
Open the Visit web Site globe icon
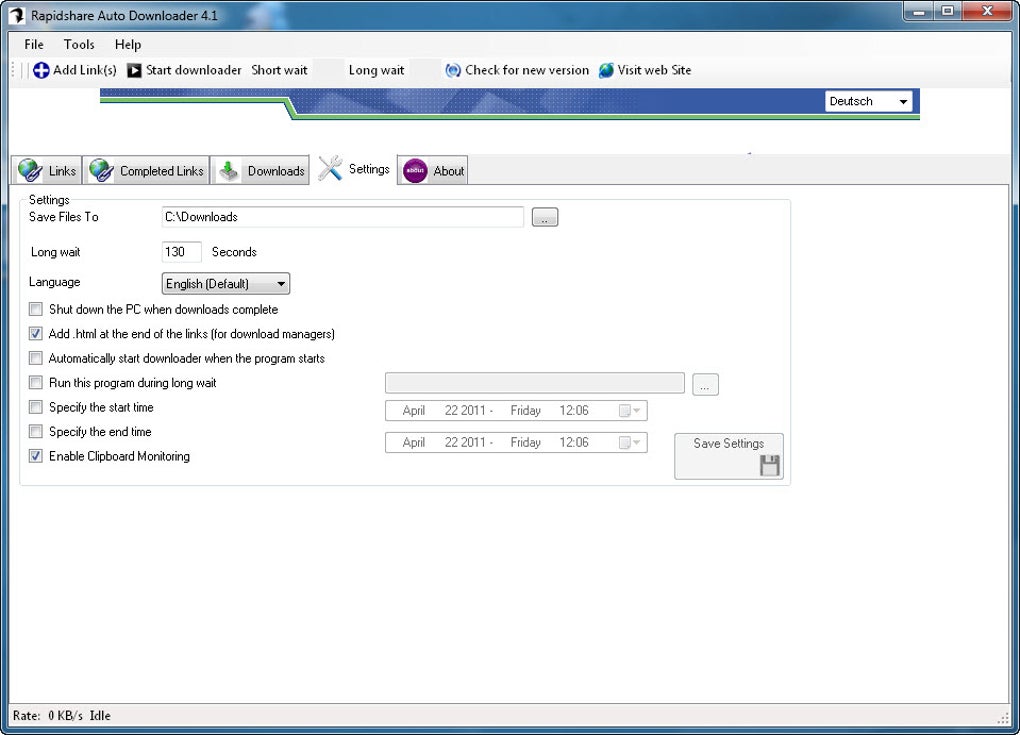(x=605, y=70)
